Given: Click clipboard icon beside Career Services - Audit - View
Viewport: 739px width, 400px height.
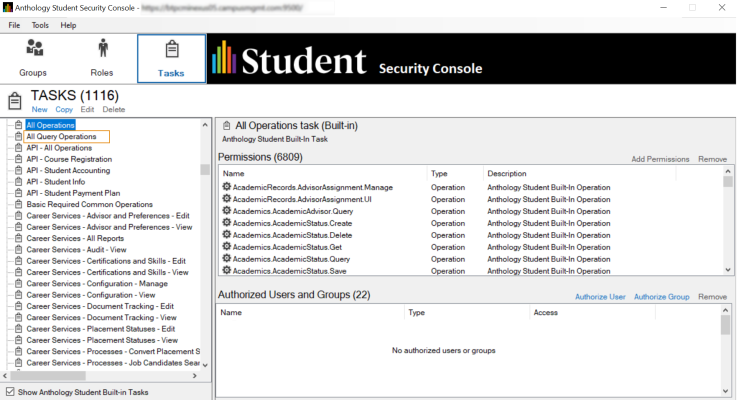Looking at the screenshot, I should 18,249.
